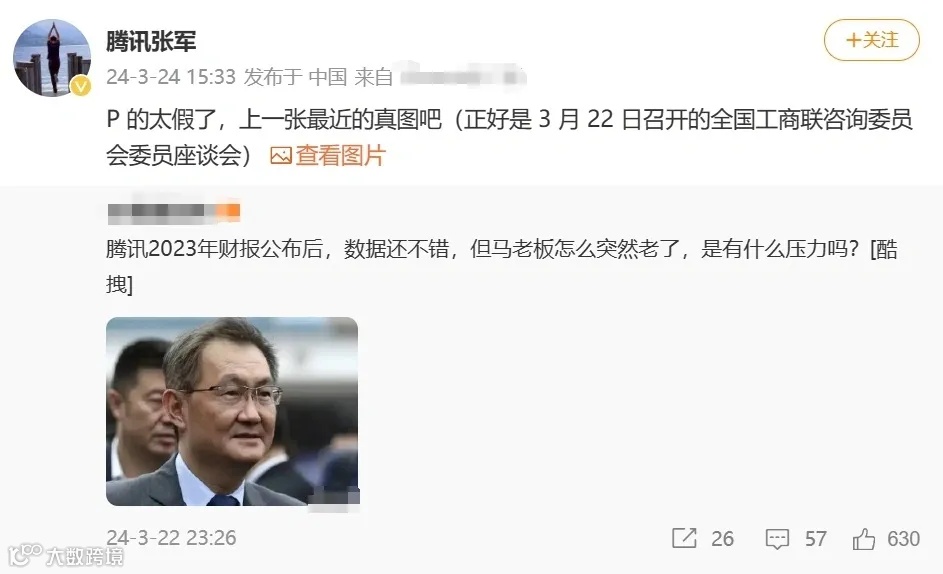943x574 pixels.
Task: Click the repost share icon
Action: [684, 538]
